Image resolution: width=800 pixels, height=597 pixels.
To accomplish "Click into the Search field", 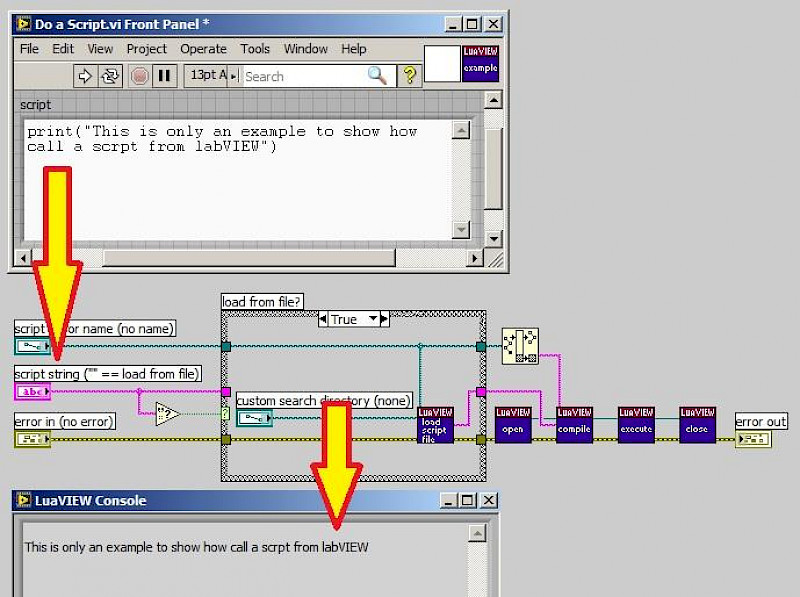I will tap(303, 76).
